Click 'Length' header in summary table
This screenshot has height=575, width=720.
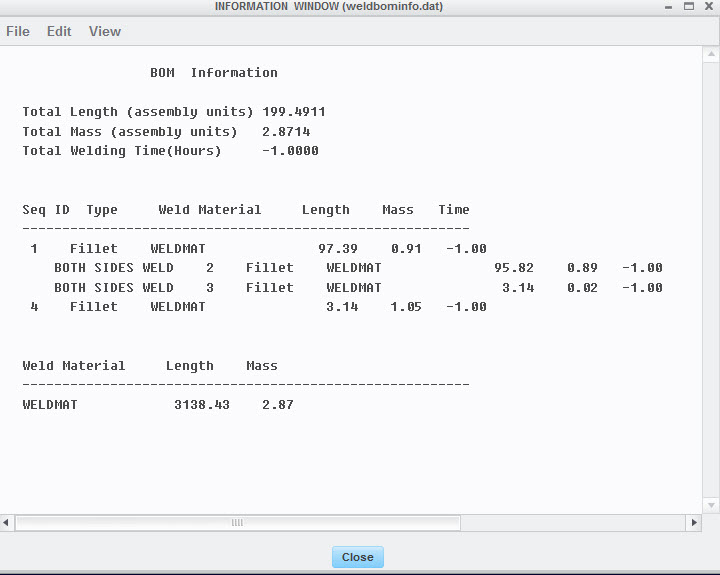pos(190,366)
